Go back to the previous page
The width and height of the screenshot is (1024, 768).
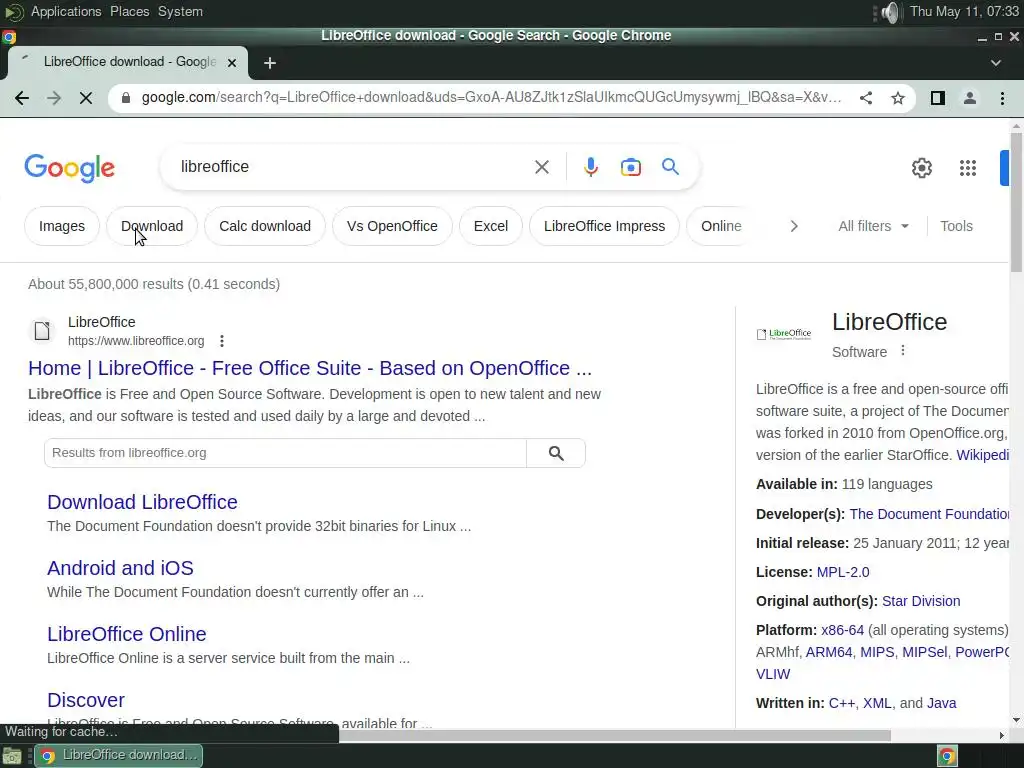[22, 98]
